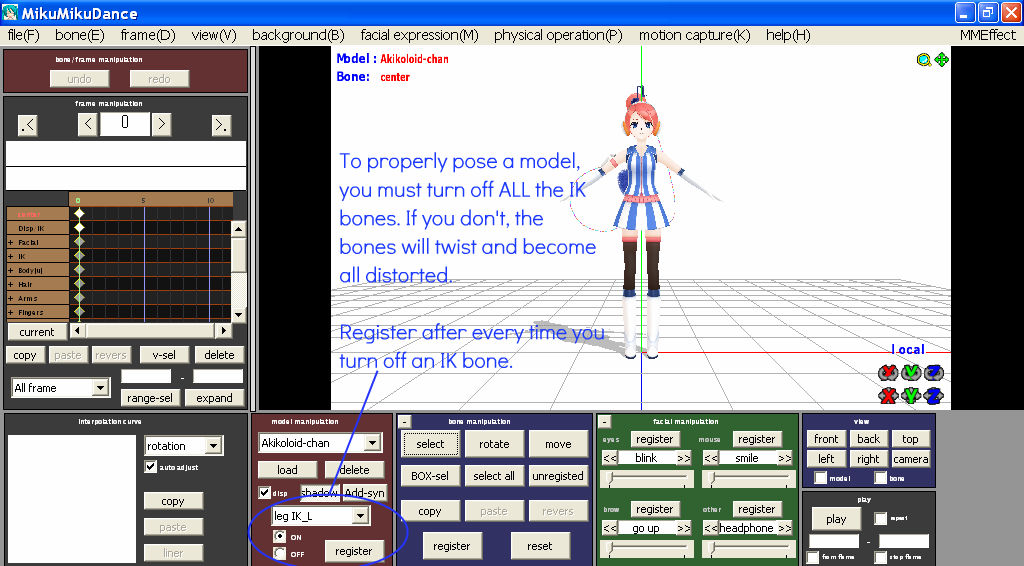Click the lower blue Z axis move icon

935,396
